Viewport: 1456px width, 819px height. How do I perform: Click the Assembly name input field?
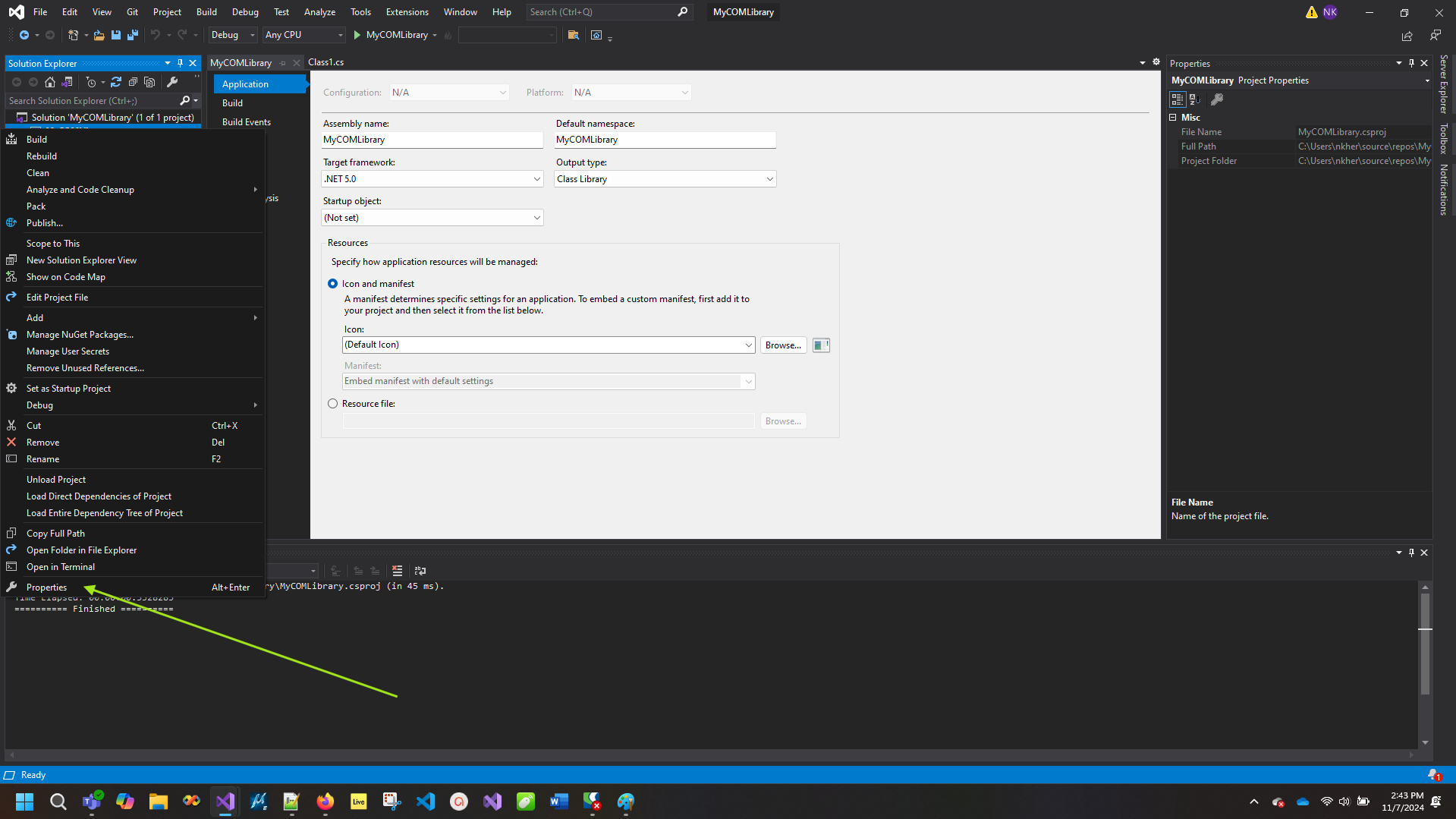click(x=432, y=140)
